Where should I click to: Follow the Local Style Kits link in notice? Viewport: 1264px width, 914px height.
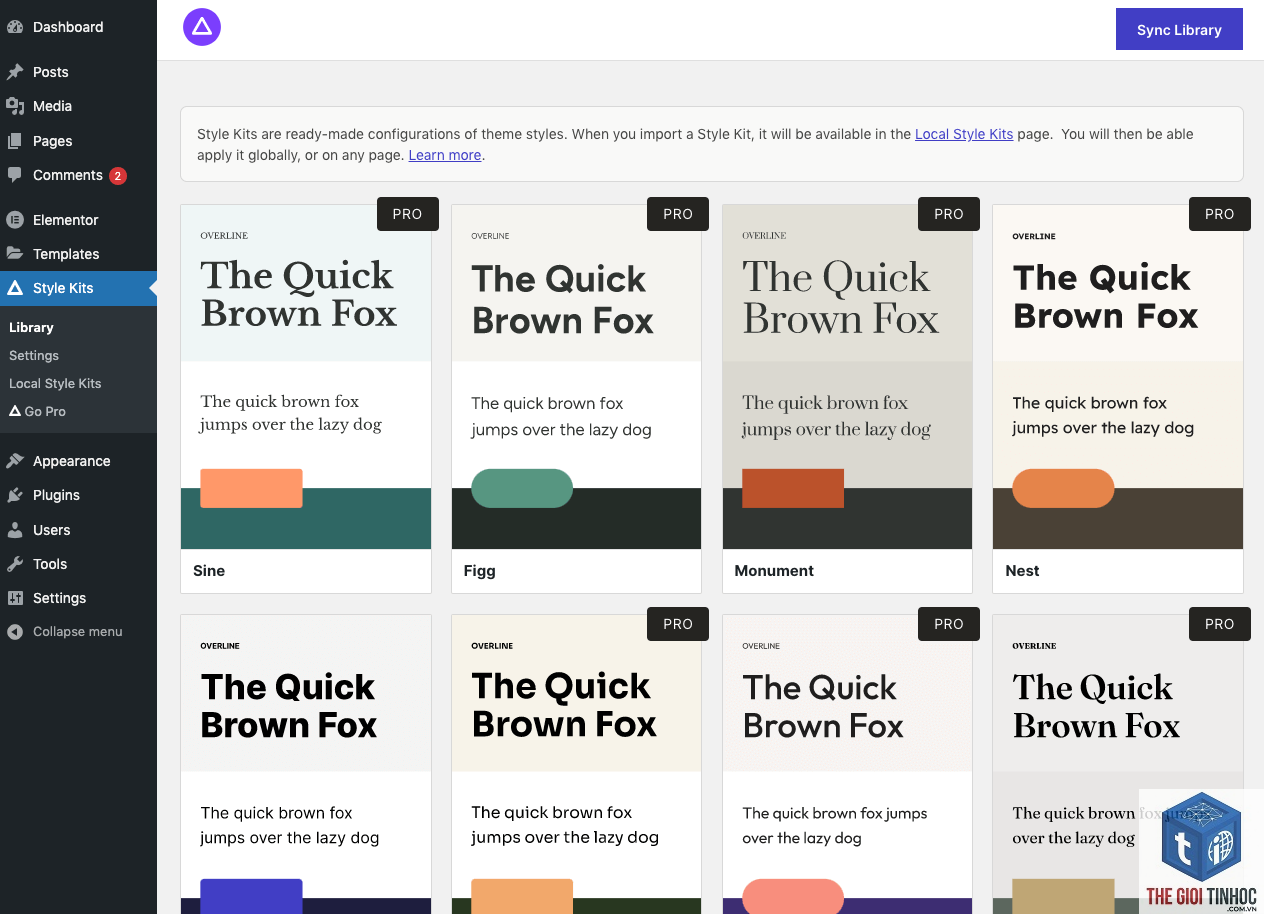(964, 134)
